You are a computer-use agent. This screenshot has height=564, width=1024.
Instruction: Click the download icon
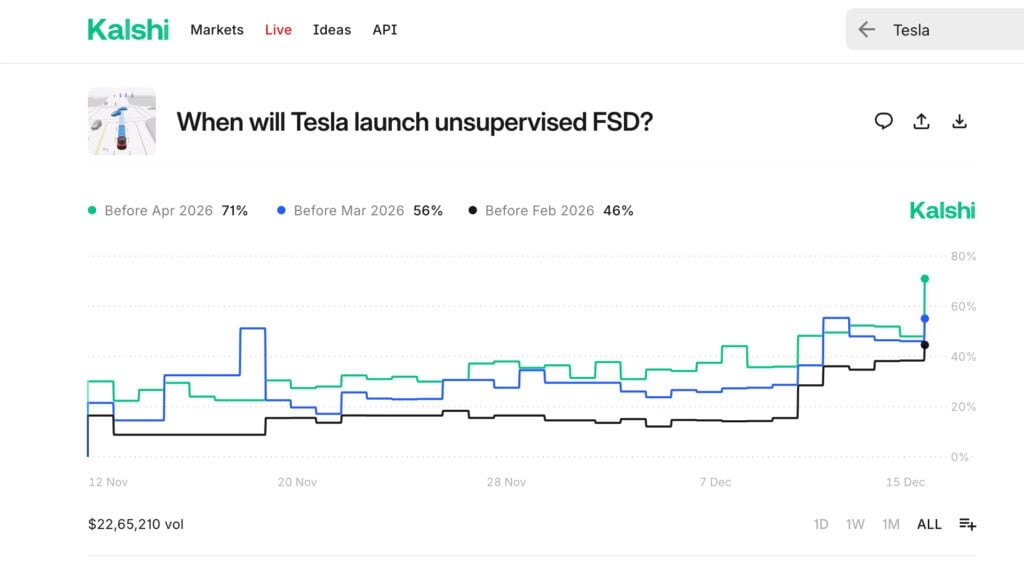959,121
